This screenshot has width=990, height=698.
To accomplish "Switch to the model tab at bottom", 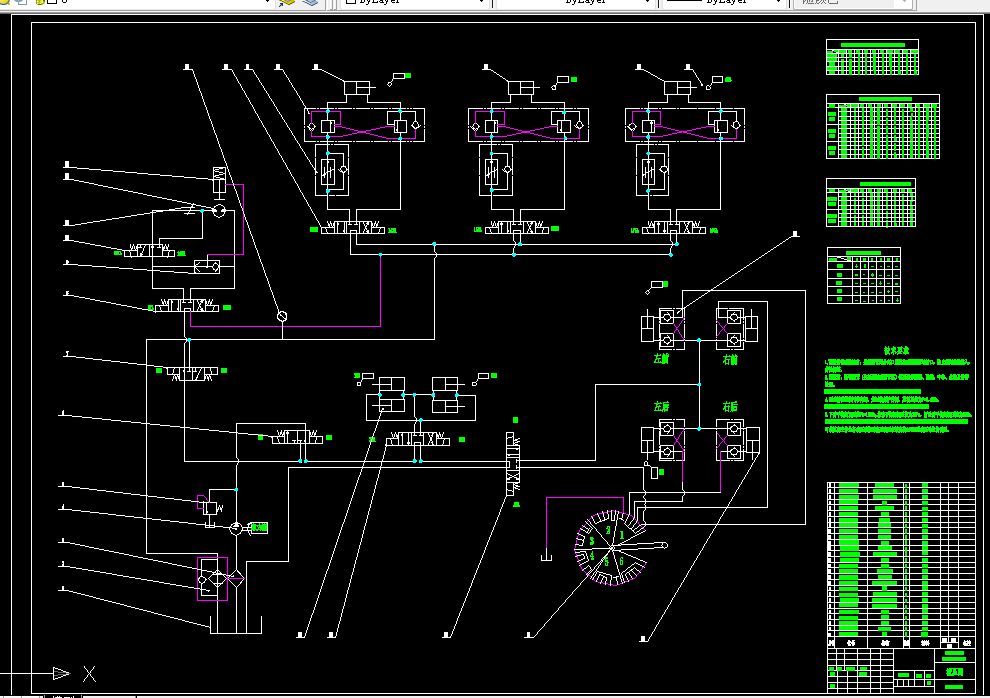I will tap(62, 696).
